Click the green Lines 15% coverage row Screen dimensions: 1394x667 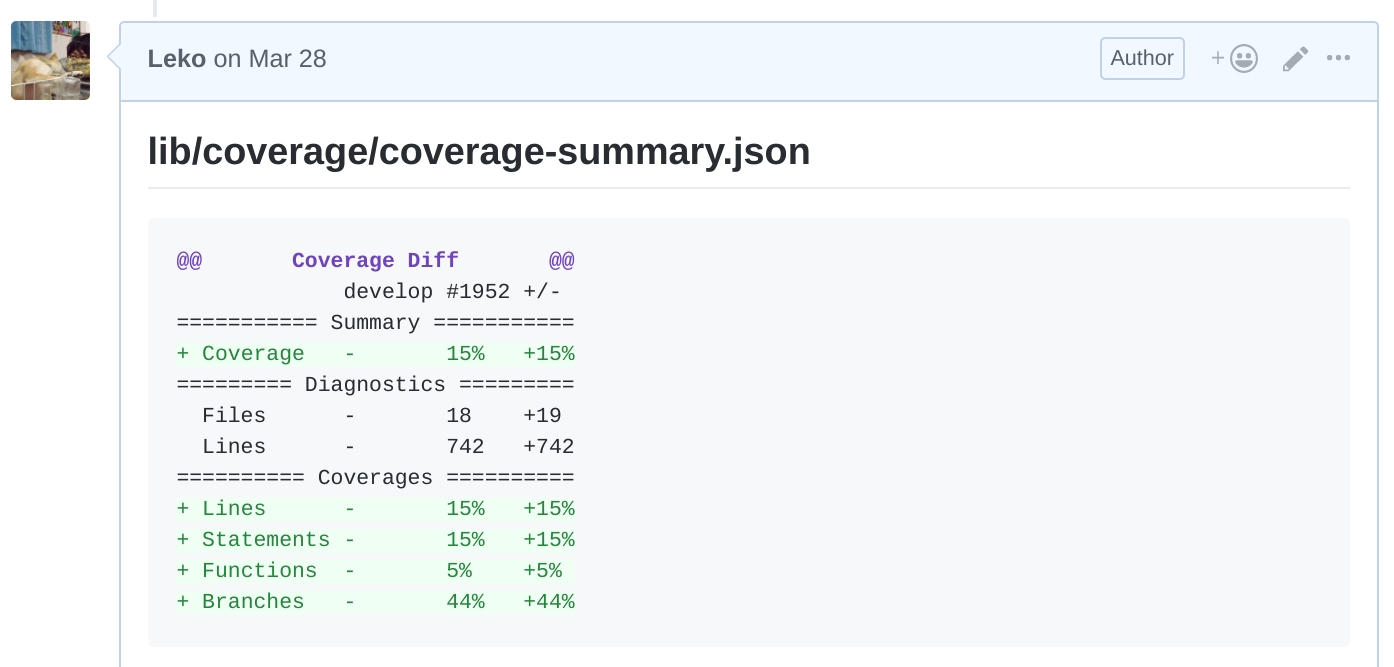(375, 509)
